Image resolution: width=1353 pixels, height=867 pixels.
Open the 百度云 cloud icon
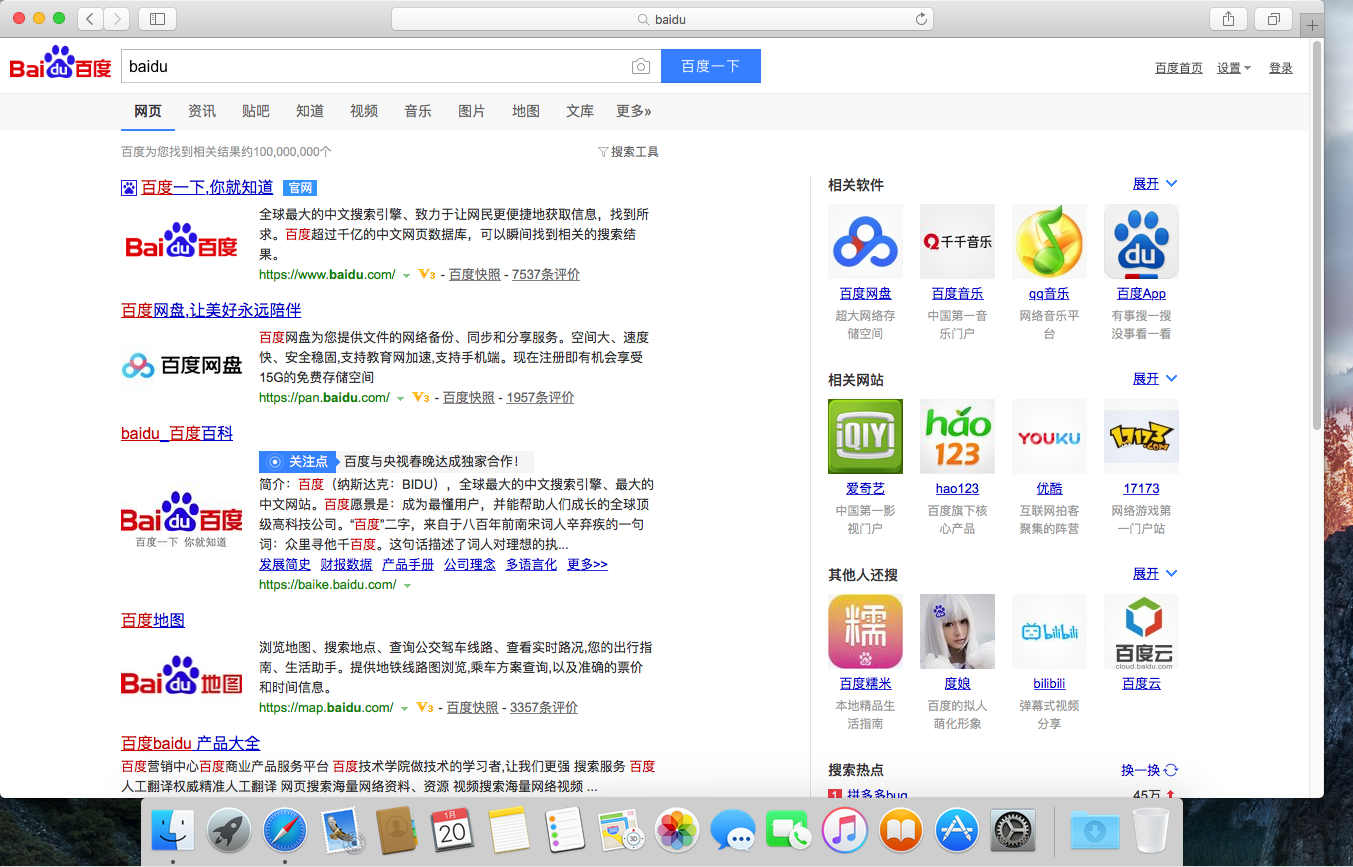click(1141, 631)
